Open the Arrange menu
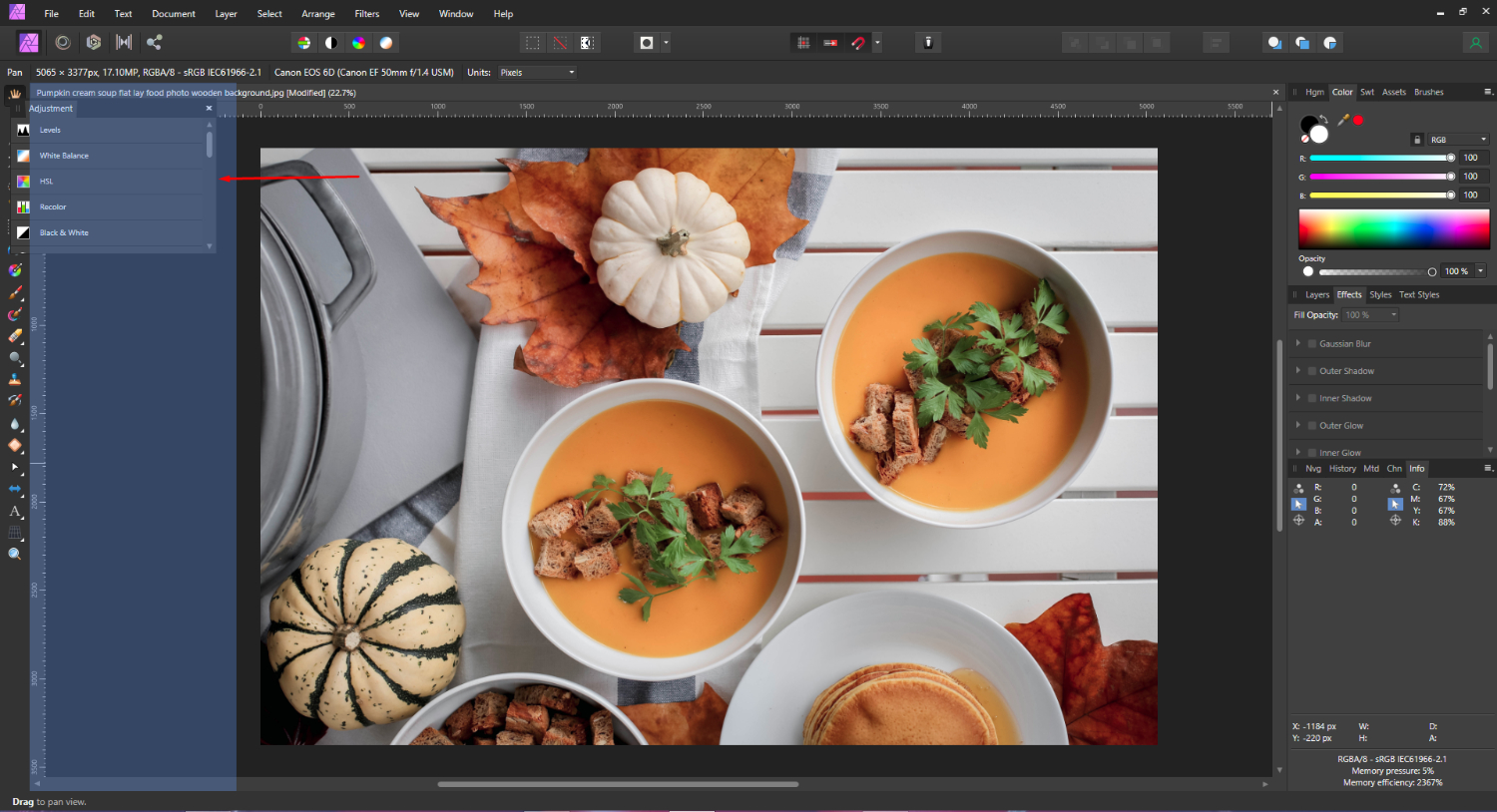Screen dimensions: 1497x812 coord(318,14)
